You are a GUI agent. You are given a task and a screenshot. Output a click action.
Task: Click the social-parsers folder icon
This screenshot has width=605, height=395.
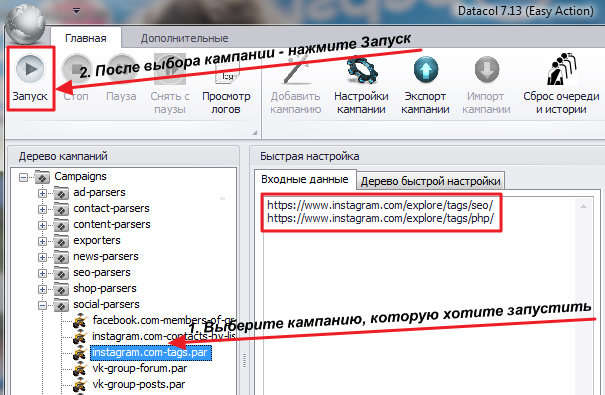[x=61, y=305]
